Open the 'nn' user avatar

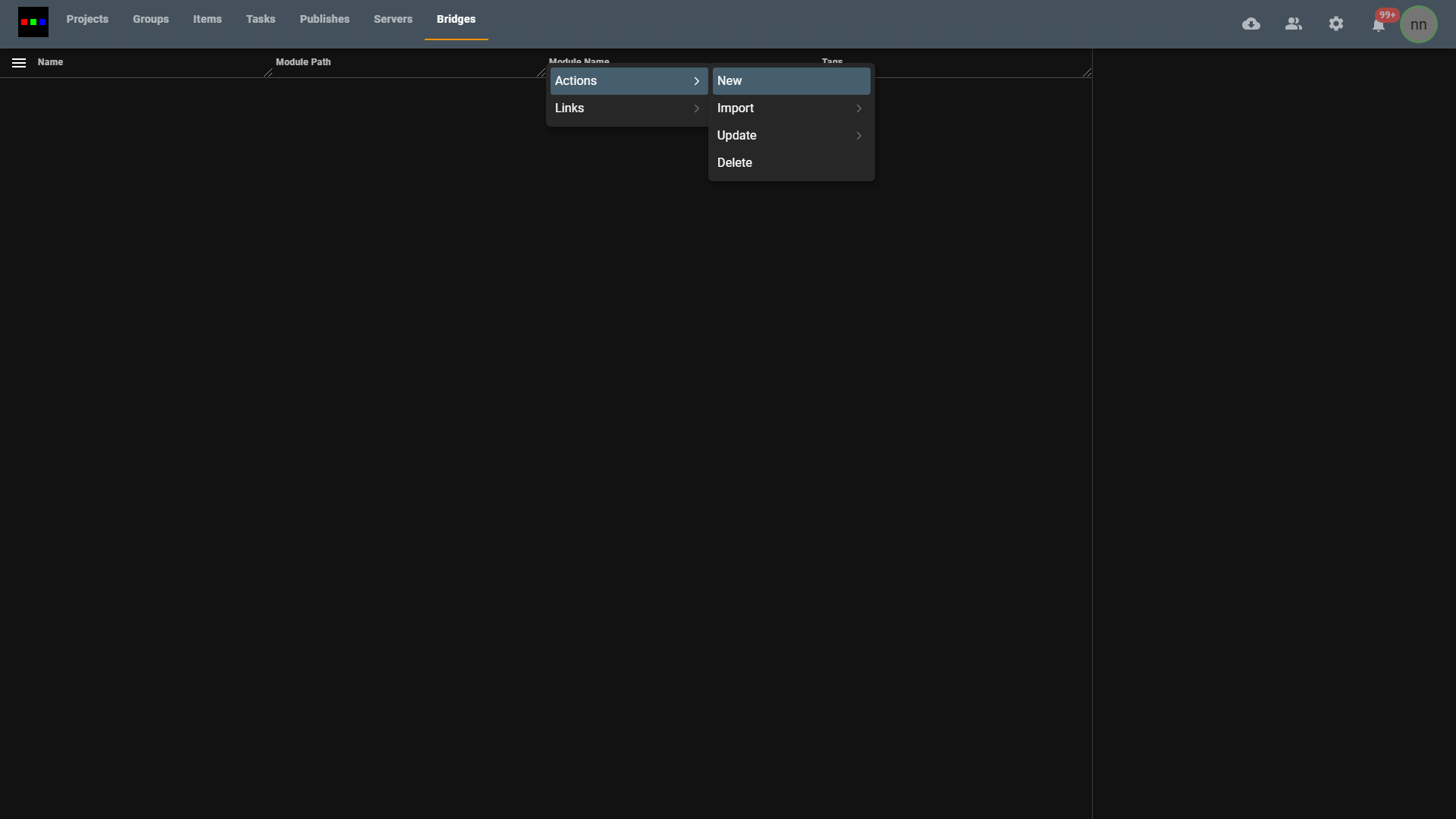[1418, 24]
